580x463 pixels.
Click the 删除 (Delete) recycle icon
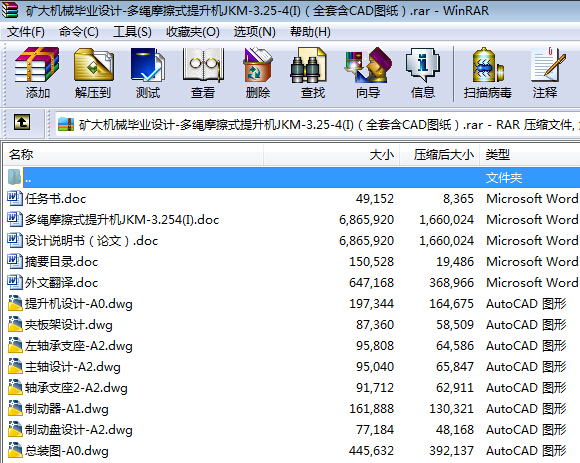pyautogui.click(x=258, y=65)
